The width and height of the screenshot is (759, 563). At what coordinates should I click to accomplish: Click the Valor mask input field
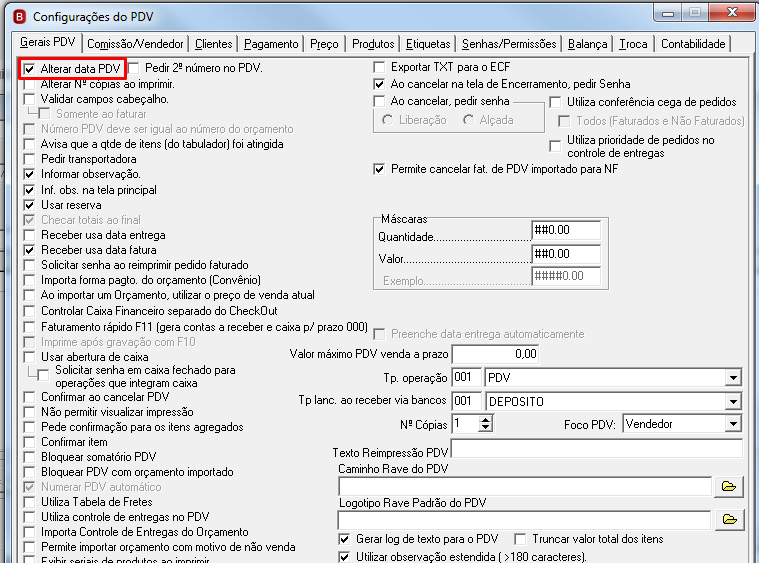(566, 254)
